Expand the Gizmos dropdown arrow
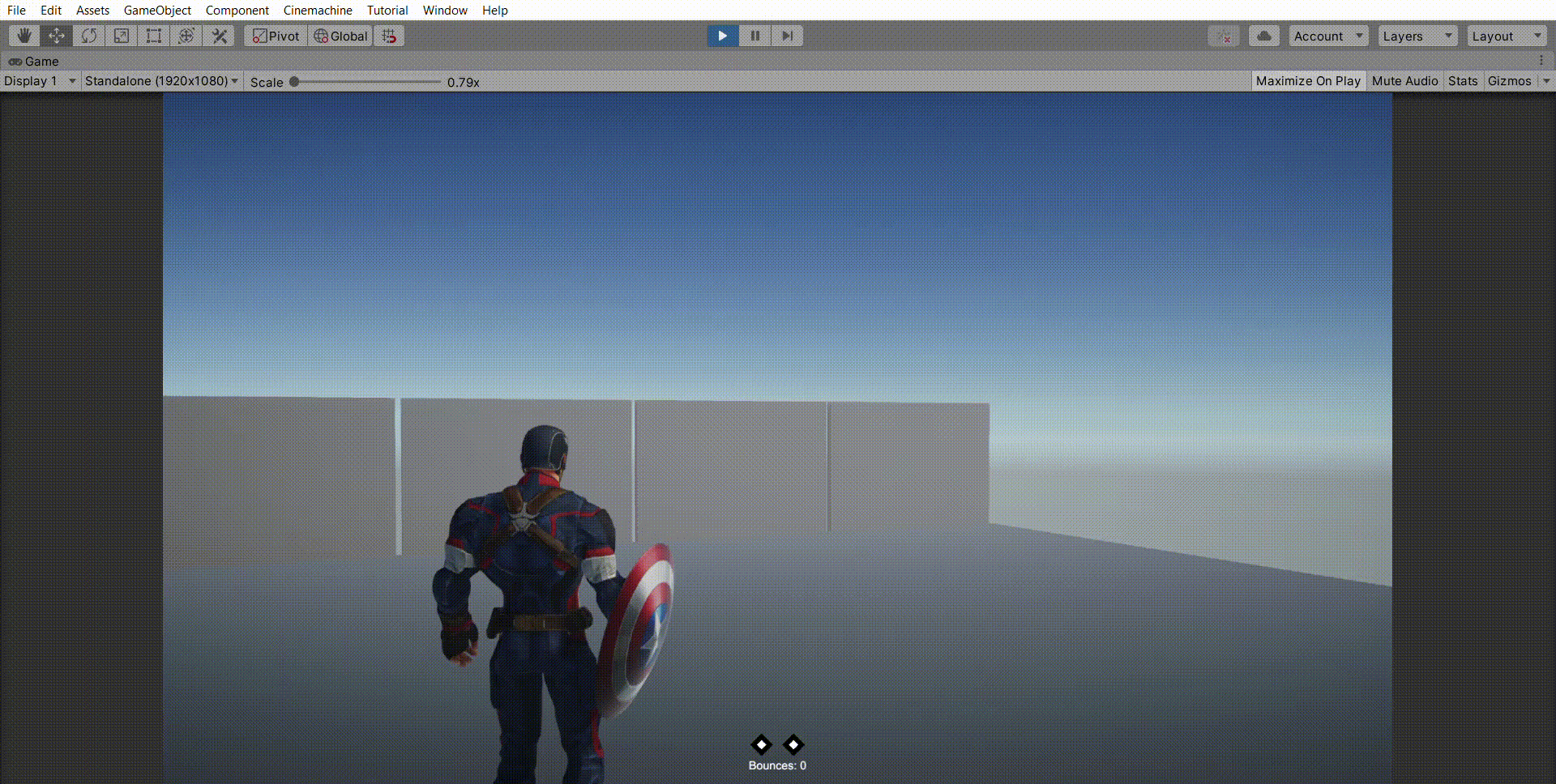 tap(1546, 81)
